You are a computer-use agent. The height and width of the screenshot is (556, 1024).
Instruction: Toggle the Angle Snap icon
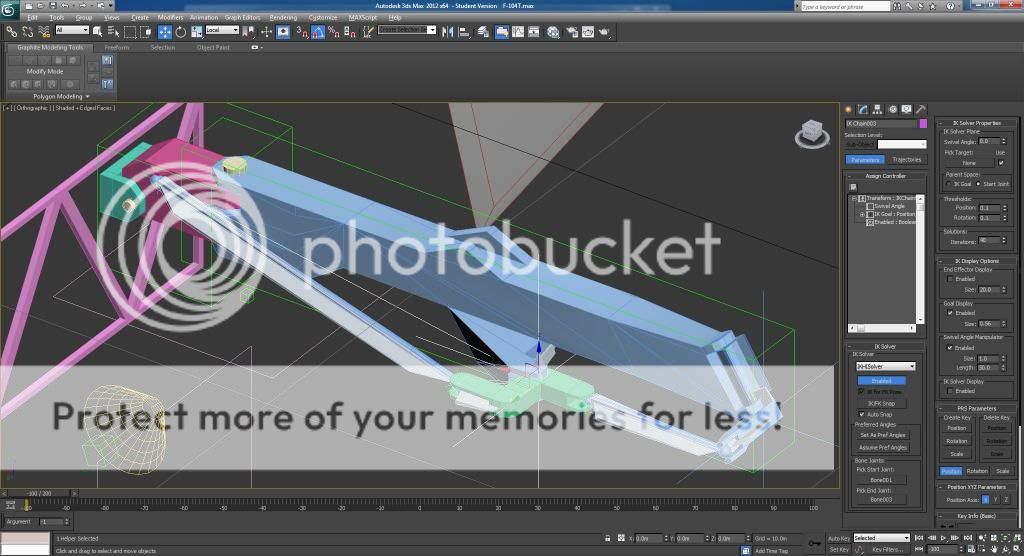[x=318, y=31]
